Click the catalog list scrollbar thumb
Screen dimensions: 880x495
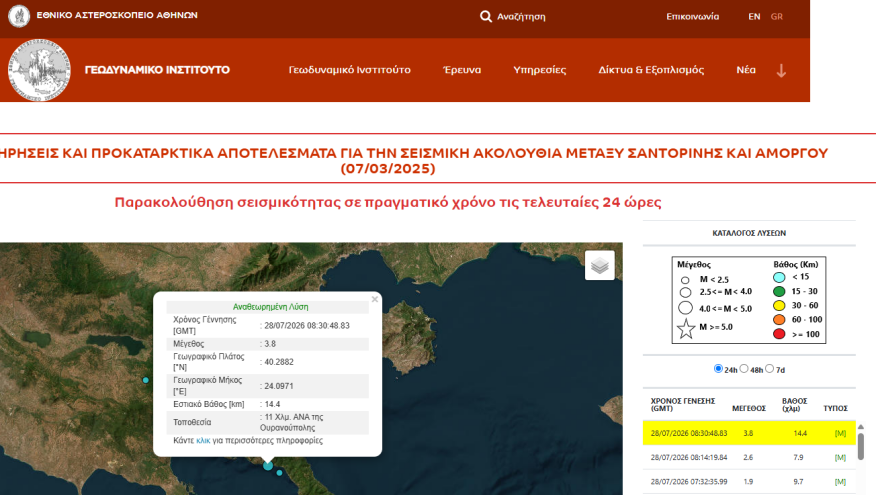(x=860, y=447)
